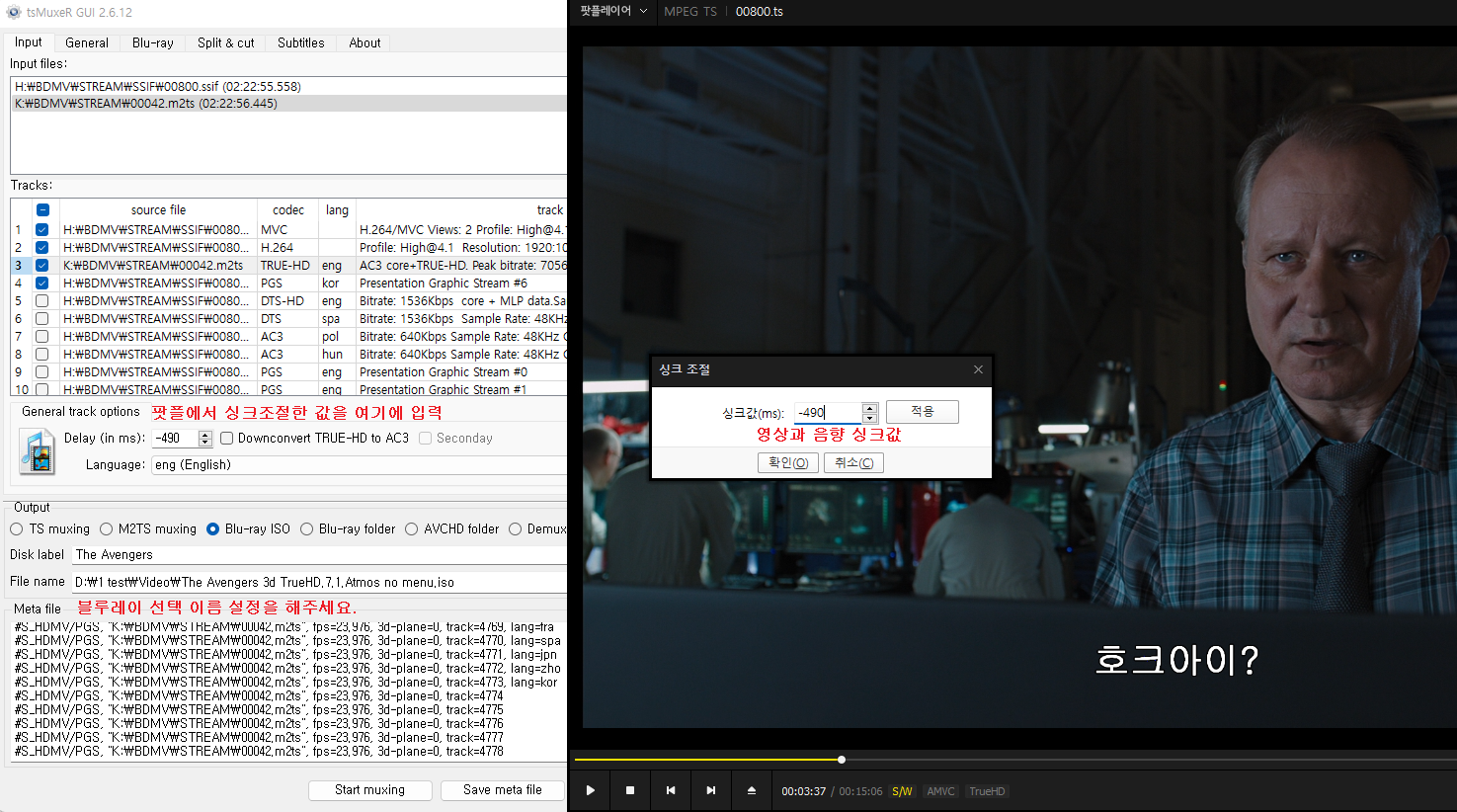Click the Delay (in ms) field
Image resolution: width=1457 pixels, height=812 pixels.
(x=175, y=438)
